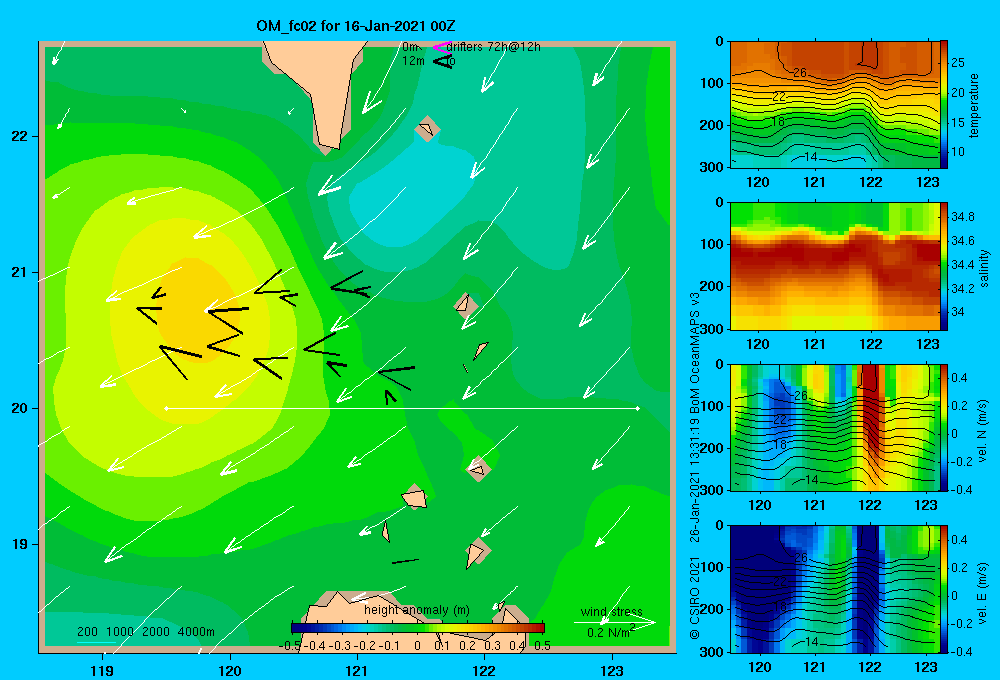Screen dimensions: 1000x680
Task: Select the eastern endpoint marker of white section line
Action: (638, 408)
